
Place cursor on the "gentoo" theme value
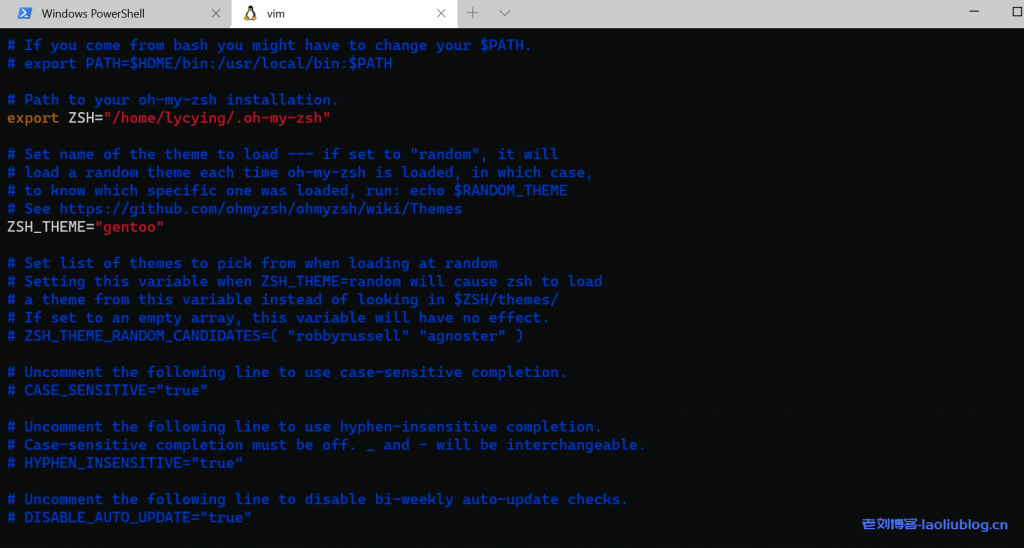(x=128, y=227)
